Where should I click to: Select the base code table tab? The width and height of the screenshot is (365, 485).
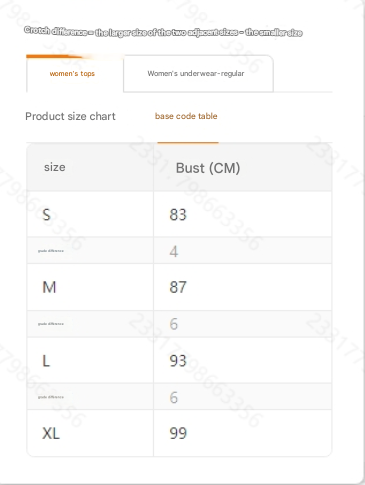(186, 116)
